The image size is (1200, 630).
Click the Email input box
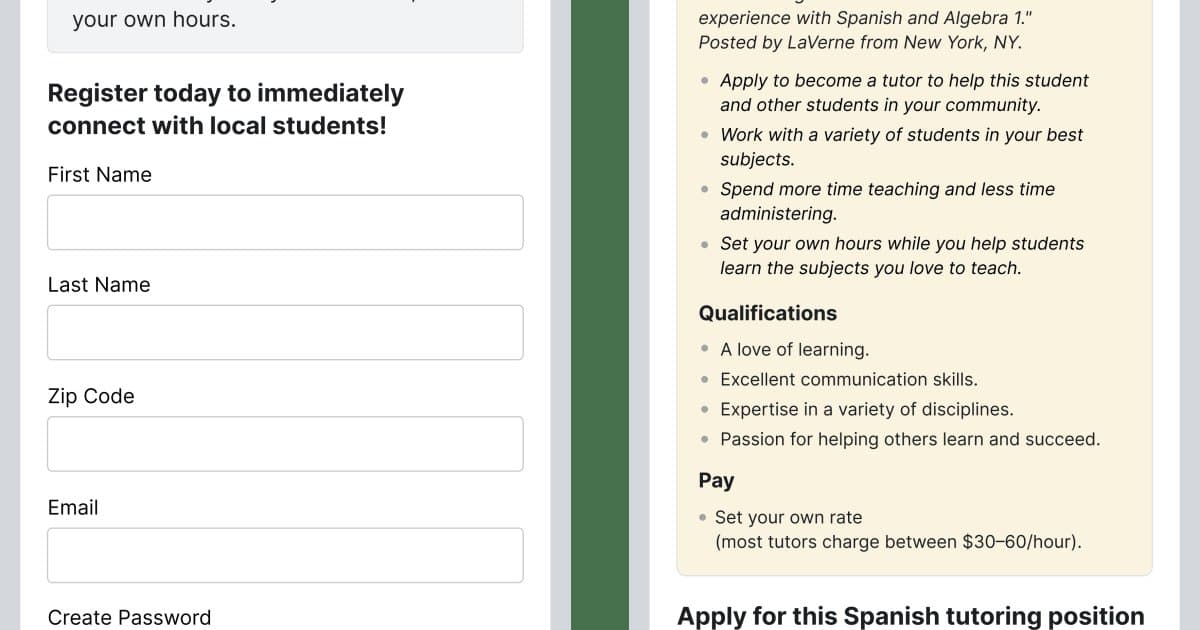[285, 555]
